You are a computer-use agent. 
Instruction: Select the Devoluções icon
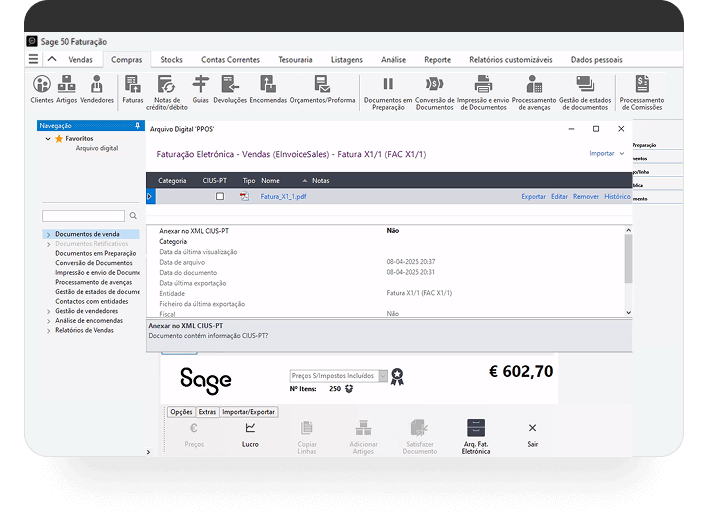pos(231,88)
